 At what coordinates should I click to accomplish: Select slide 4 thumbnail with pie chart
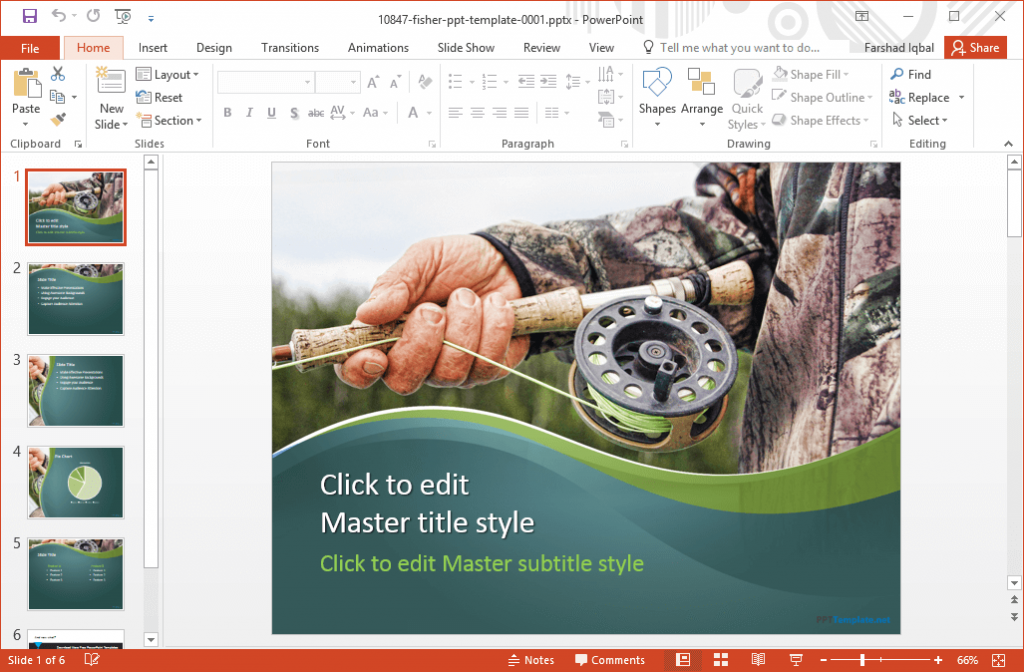pyautogui.click(x=75, y=482)
